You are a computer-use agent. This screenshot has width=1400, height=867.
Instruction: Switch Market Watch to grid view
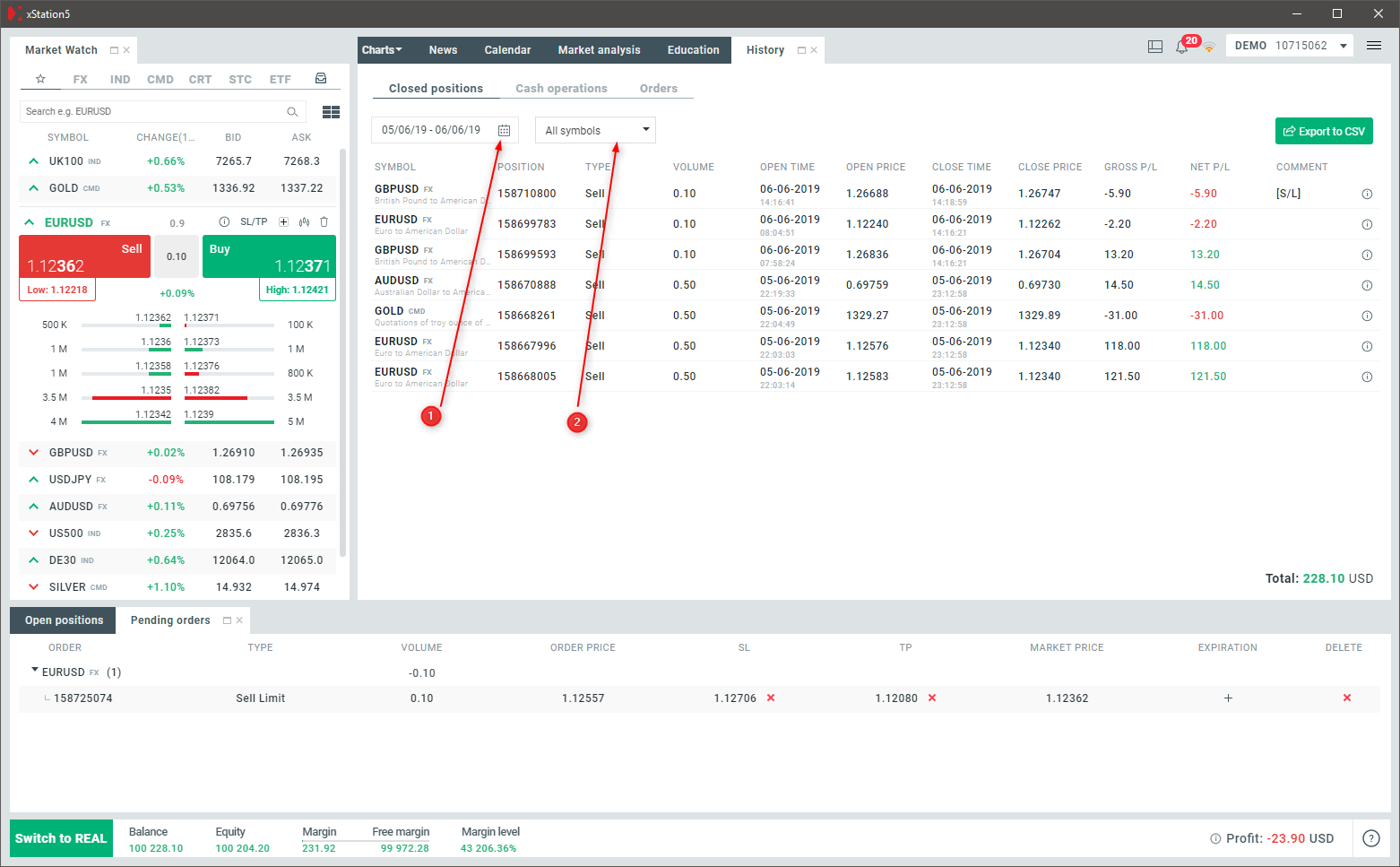pos(331,112)
